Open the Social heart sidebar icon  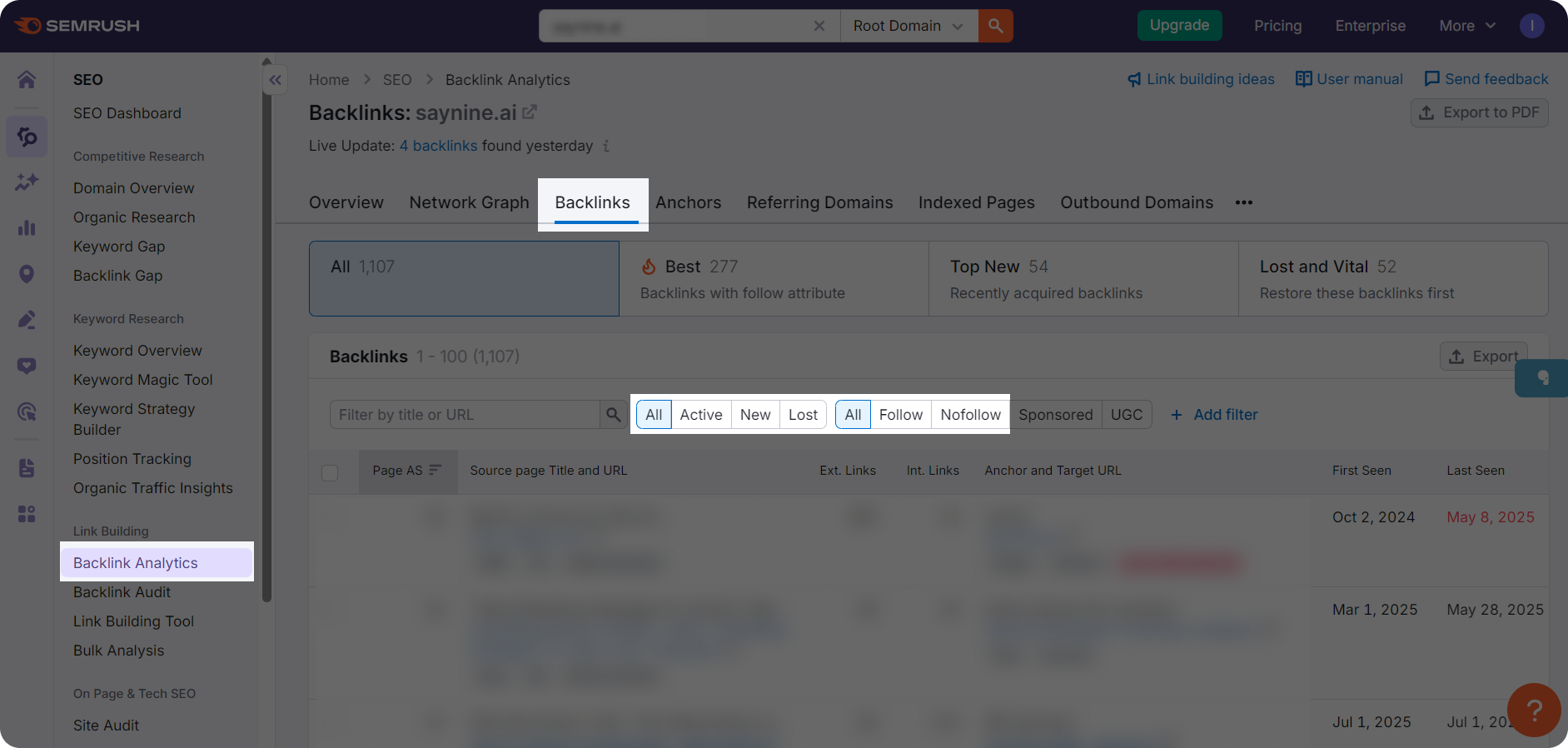point(27,366)
